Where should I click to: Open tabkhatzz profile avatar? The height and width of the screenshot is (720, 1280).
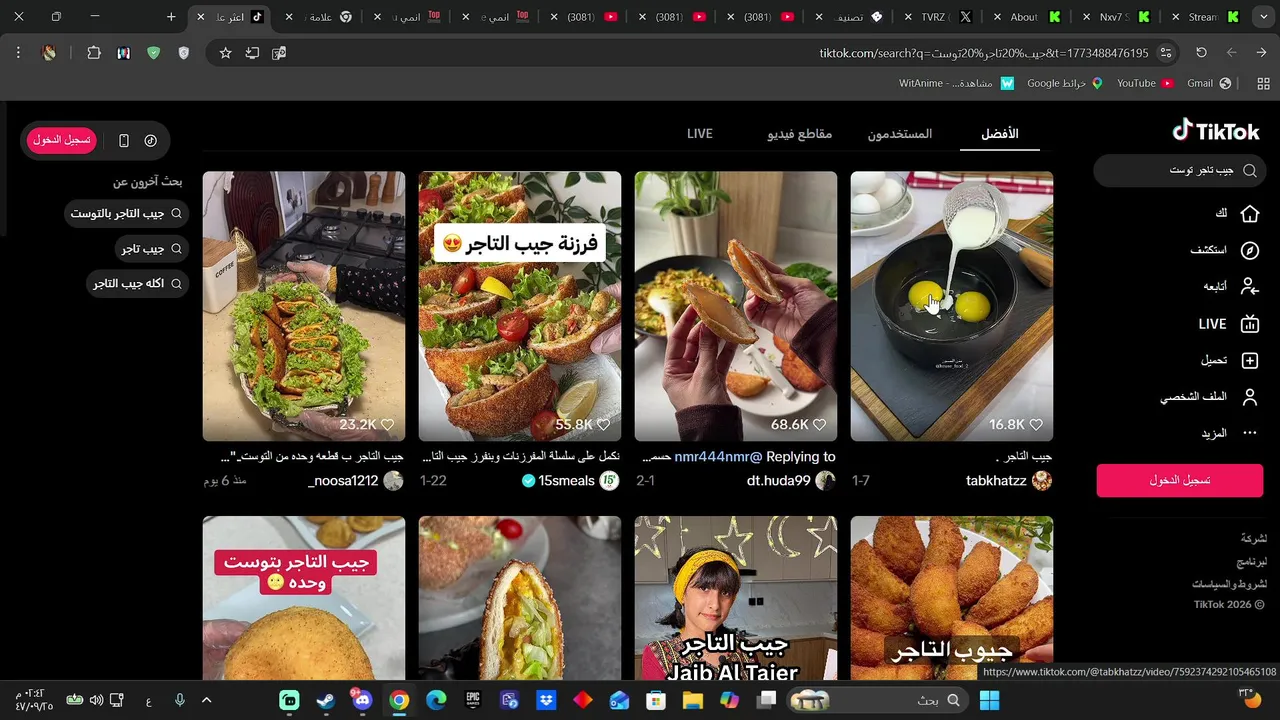coord(1042,481)
